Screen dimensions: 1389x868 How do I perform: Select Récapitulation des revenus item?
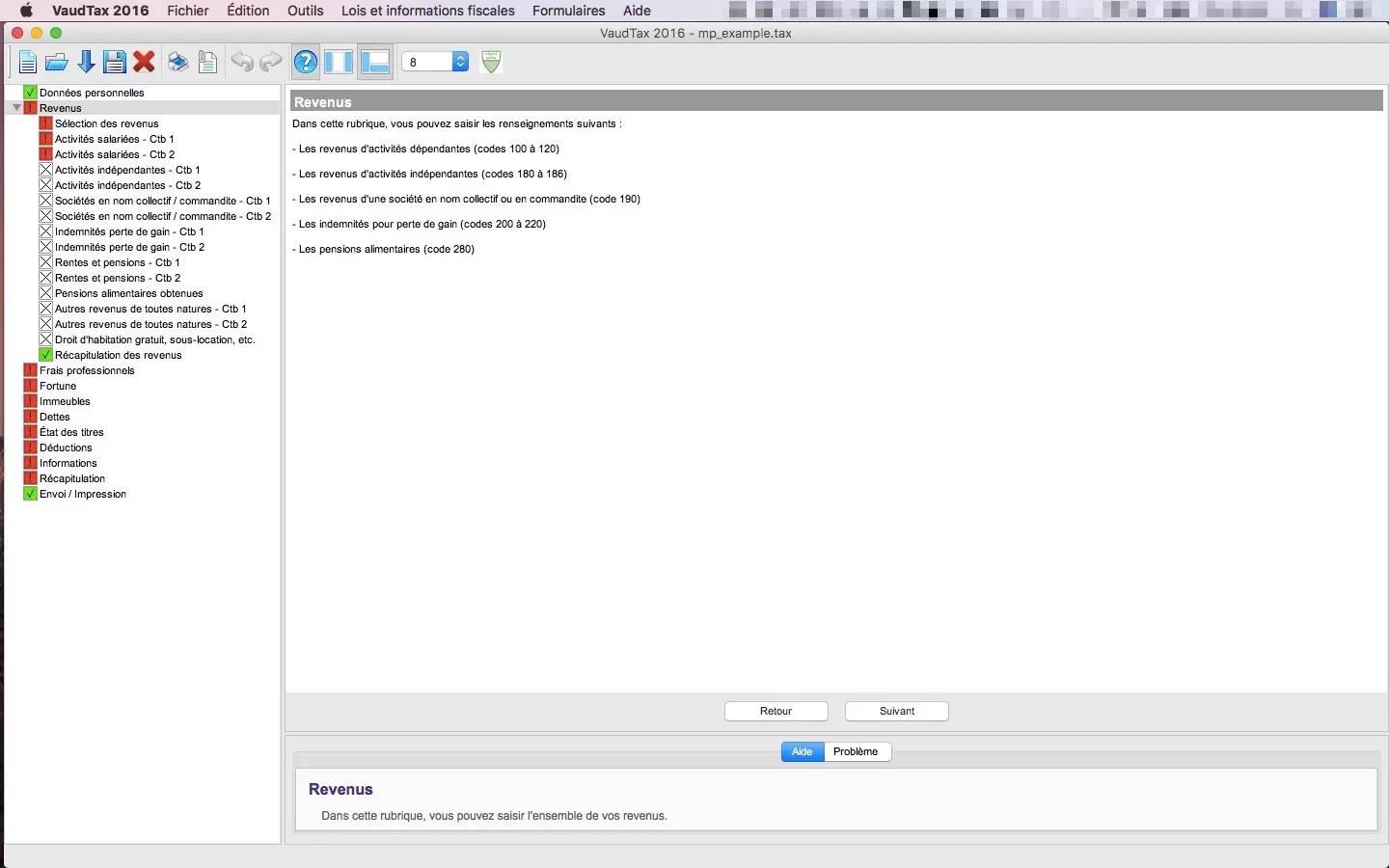click(x=119, y=355)
